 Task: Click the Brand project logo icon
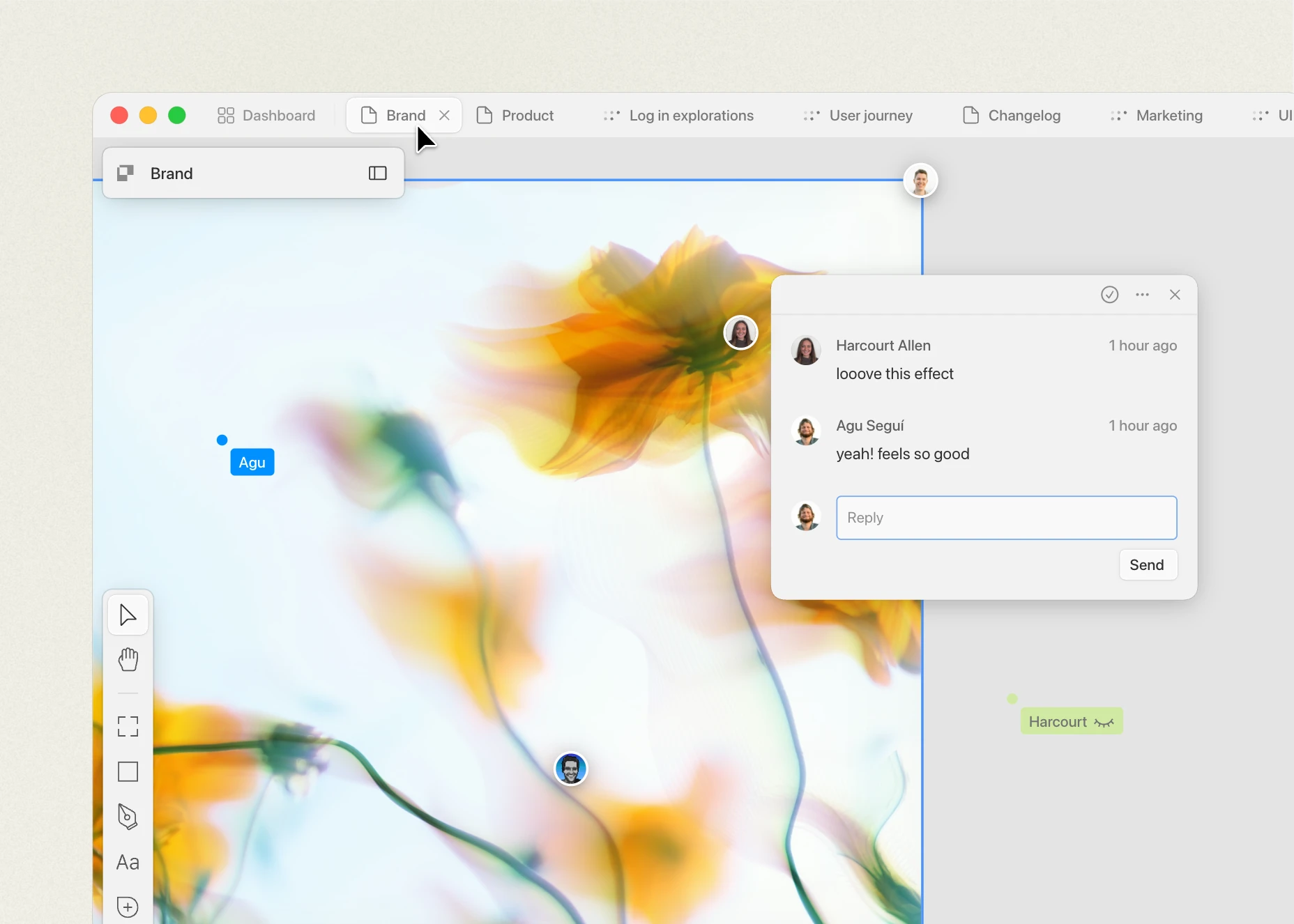pos(125,173)
